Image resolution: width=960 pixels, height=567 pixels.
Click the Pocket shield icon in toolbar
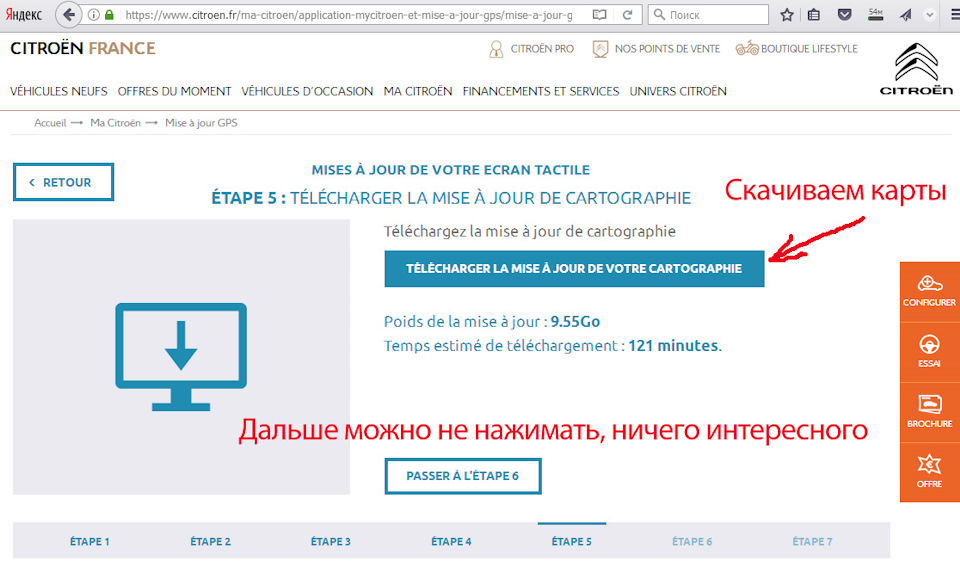click(x=845, y=15)
